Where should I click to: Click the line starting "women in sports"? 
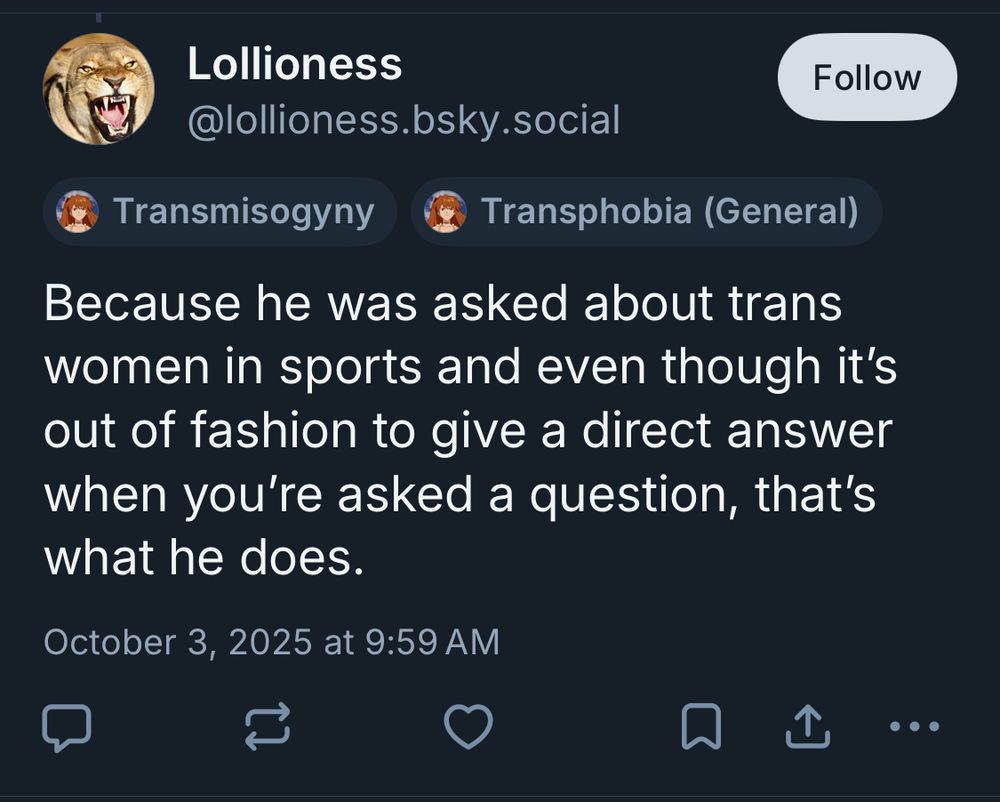click(x=470, y=368)
